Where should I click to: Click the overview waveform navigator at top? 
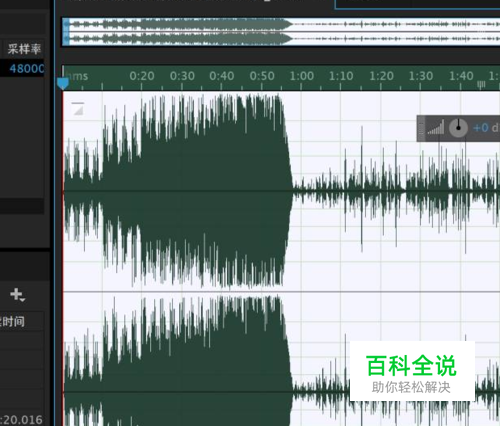[x=281, y=32]
